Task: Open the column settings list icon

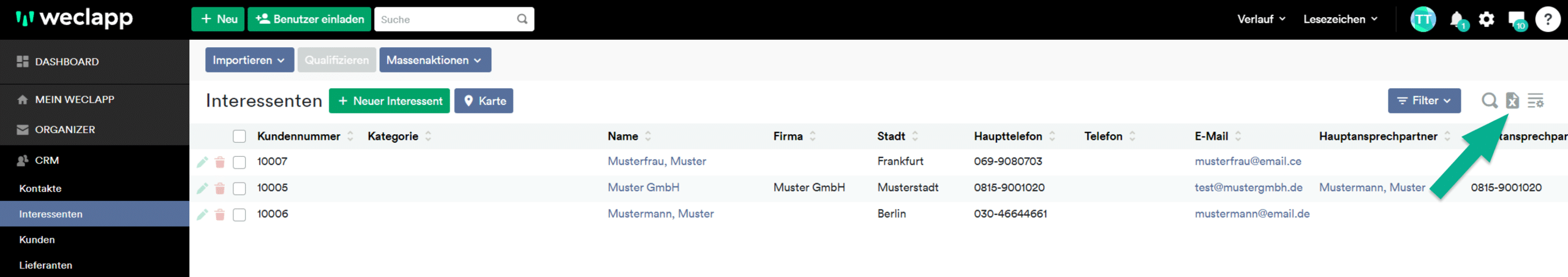Action: [1535, 101]
